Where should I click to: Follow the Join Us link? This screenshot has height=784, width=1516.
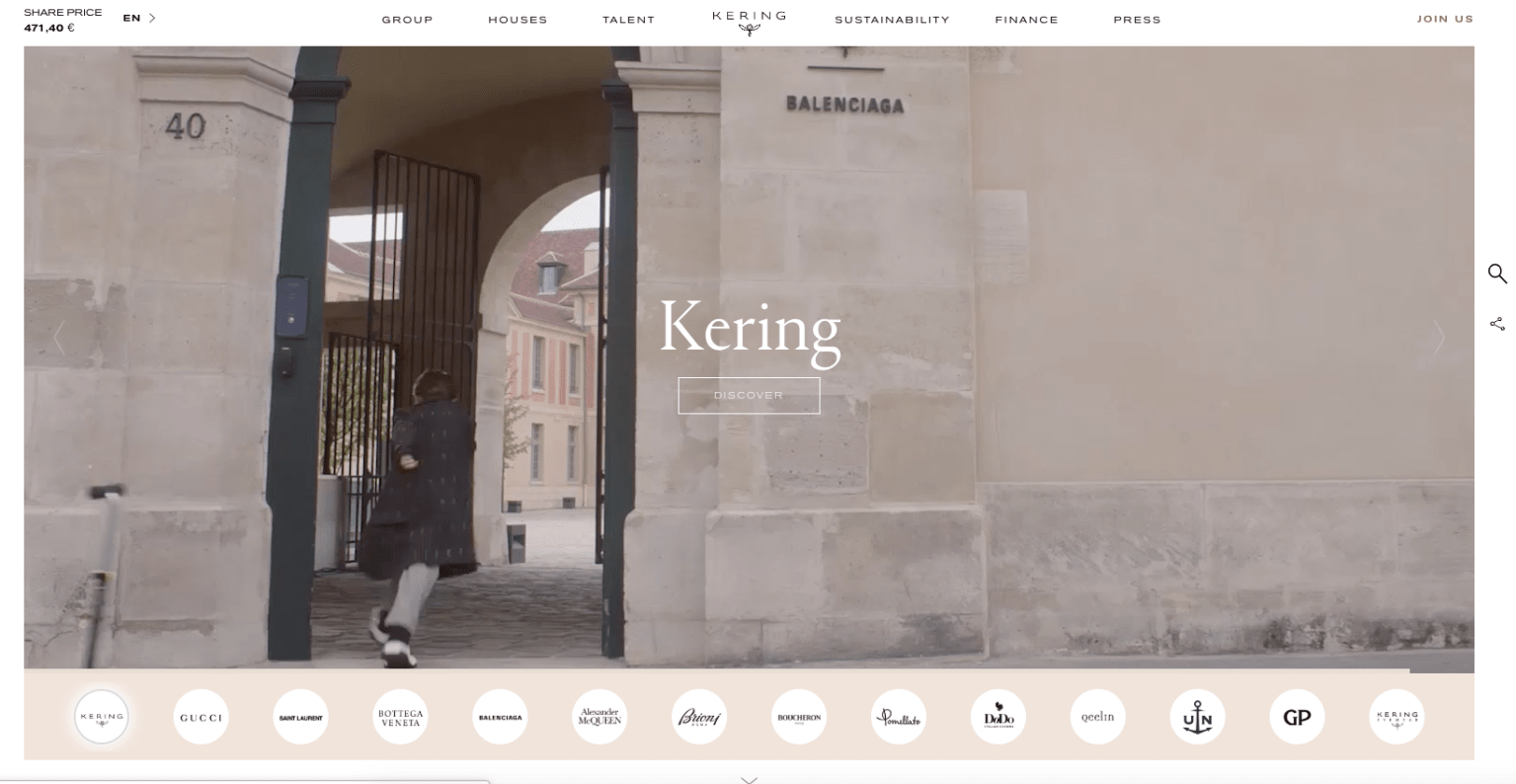pyautogui.click(x=1445, y=19)
